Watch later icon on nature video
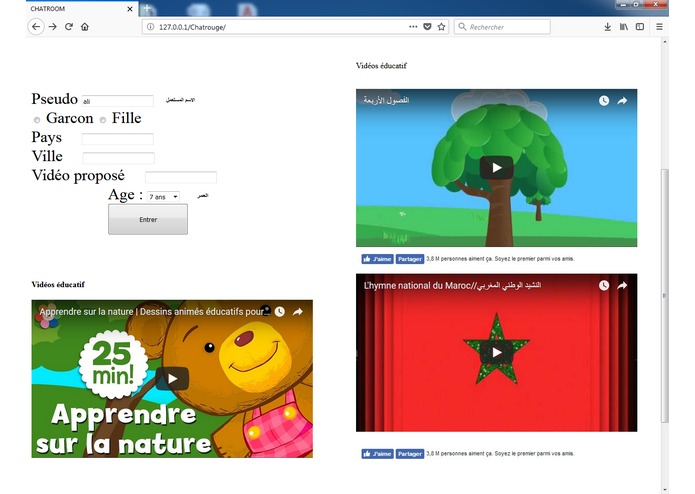695x494 pixels. click(279, 311)
